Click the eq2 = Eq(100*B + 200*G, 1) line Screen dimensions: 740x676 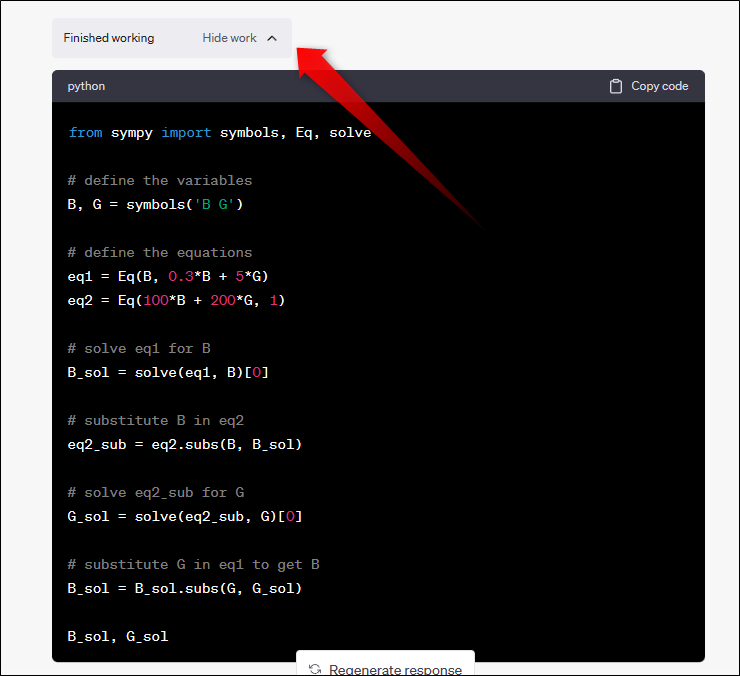[176, 300]
